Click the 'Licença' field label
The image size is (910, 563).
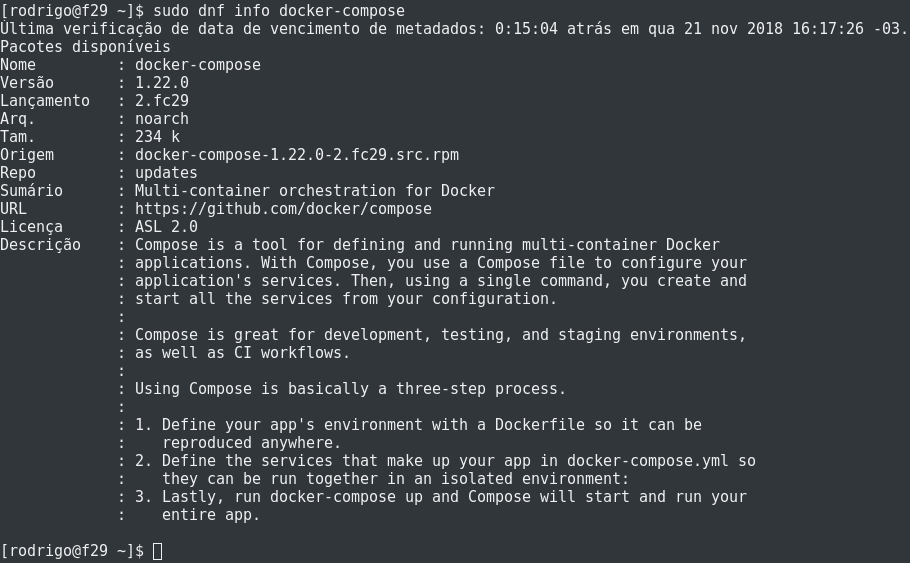pos(31,227)
